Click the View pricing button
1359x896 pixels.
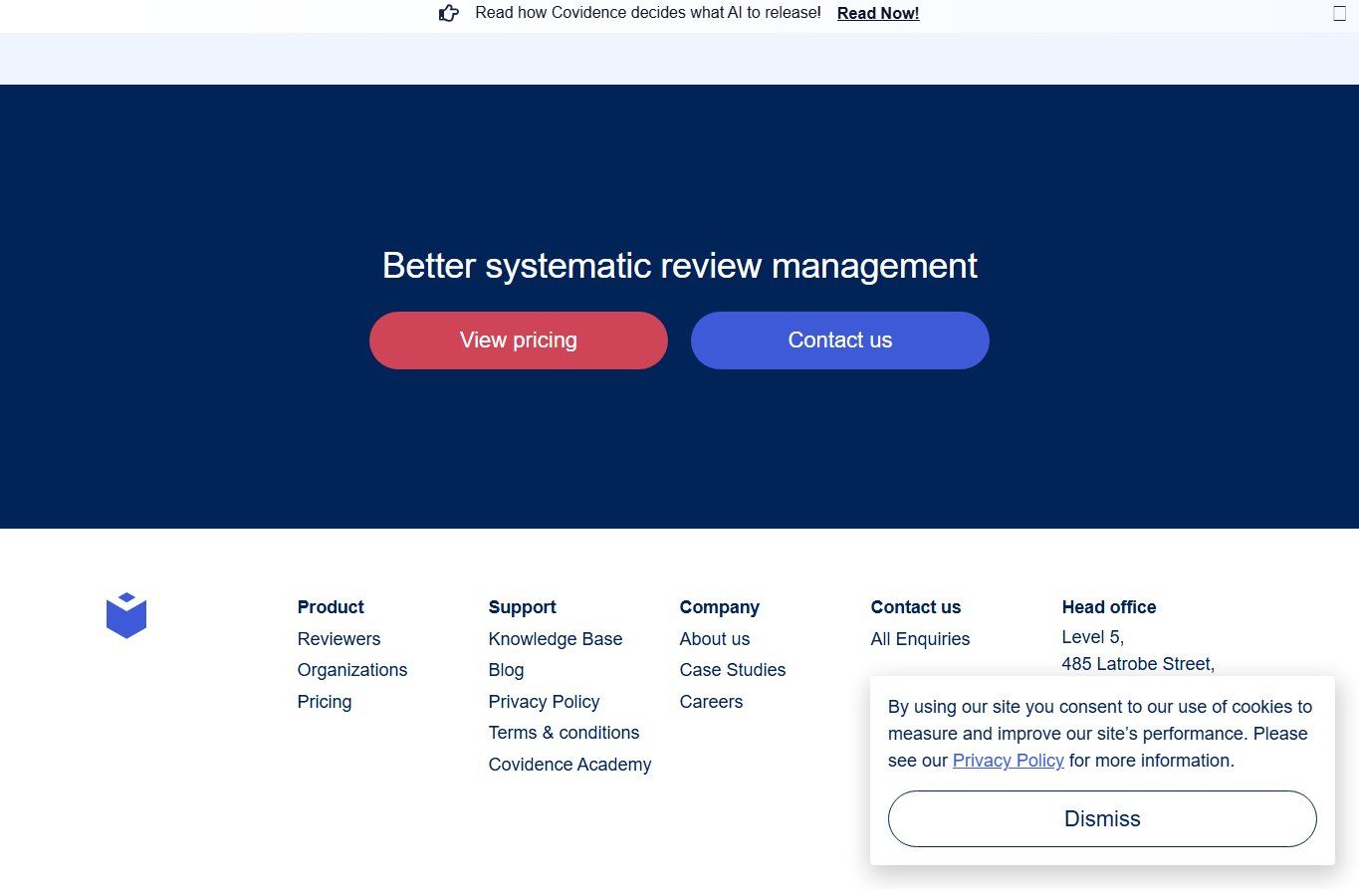(518, 340)
